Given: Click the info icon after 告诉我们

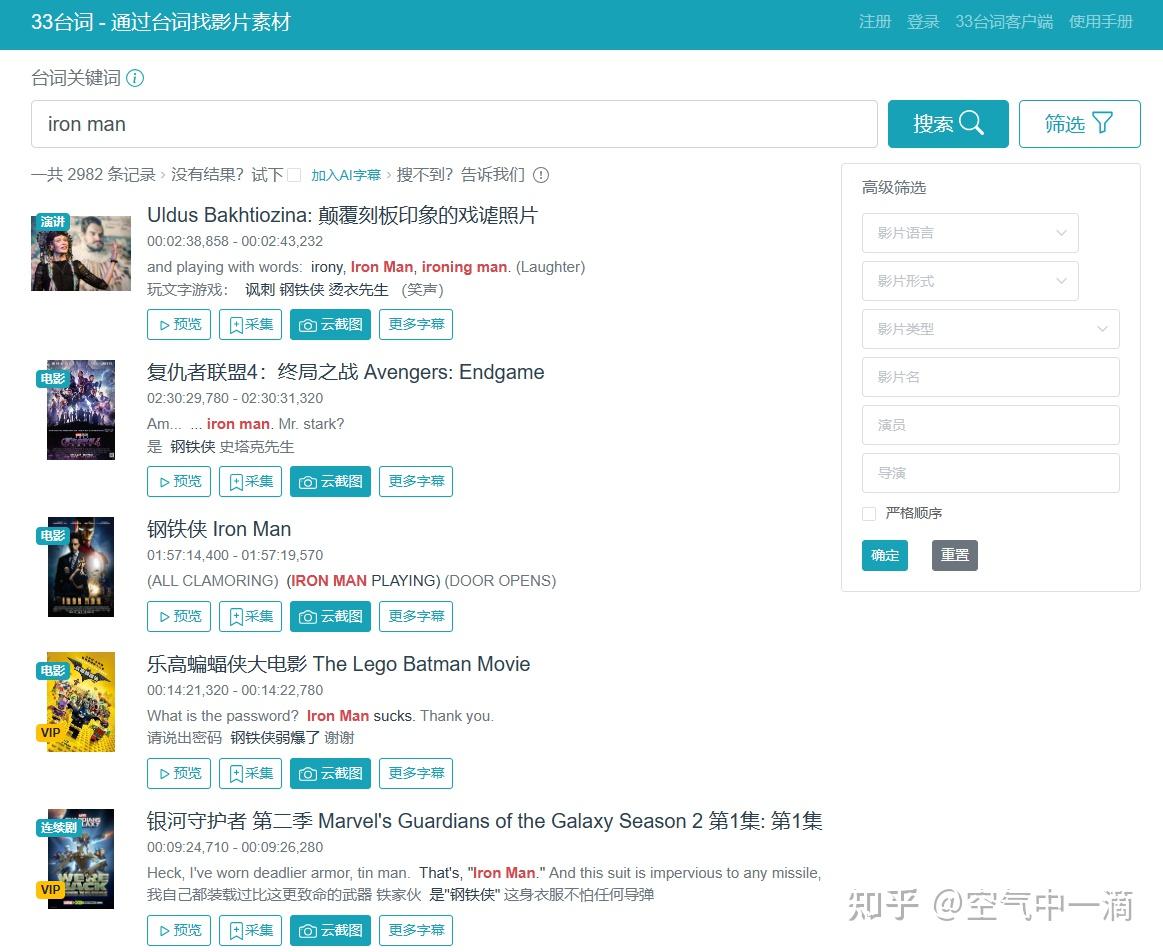Looking at the screenshot, I should pyautogui.click(x=541, y=175).
